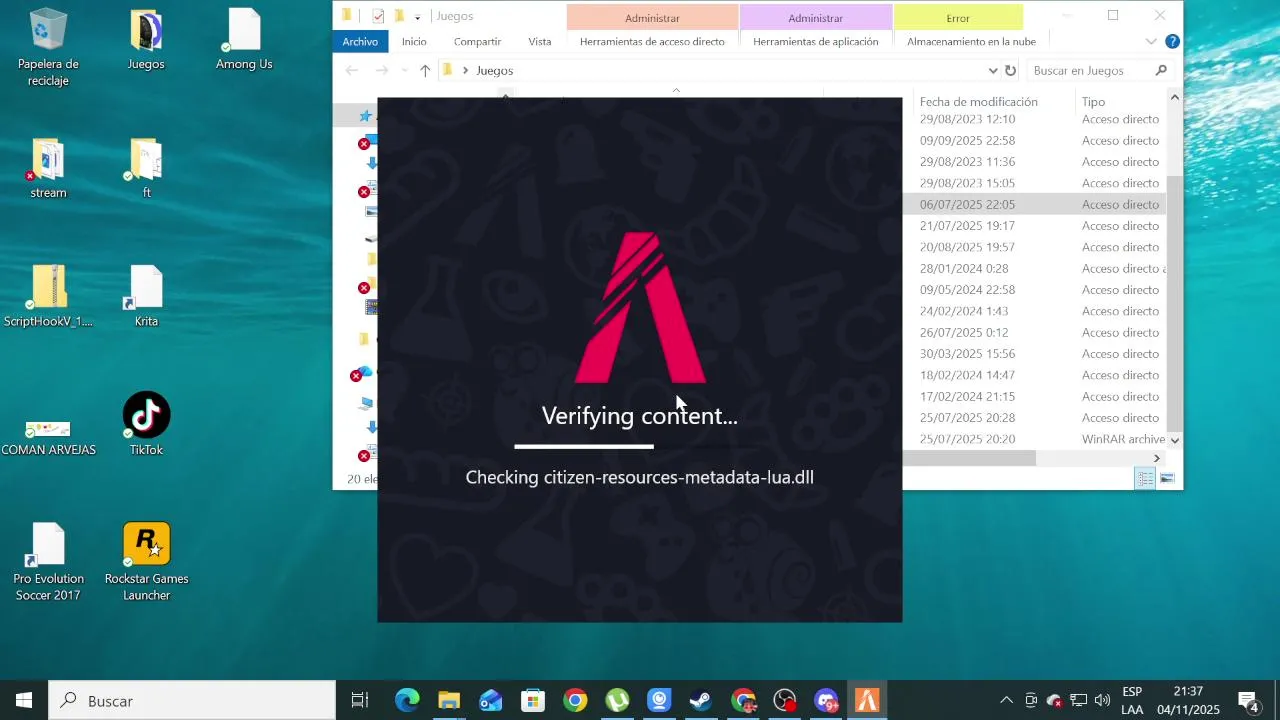
Task: Switch to the Compartir ribbon tab
Action: click(x=477, y=42)
